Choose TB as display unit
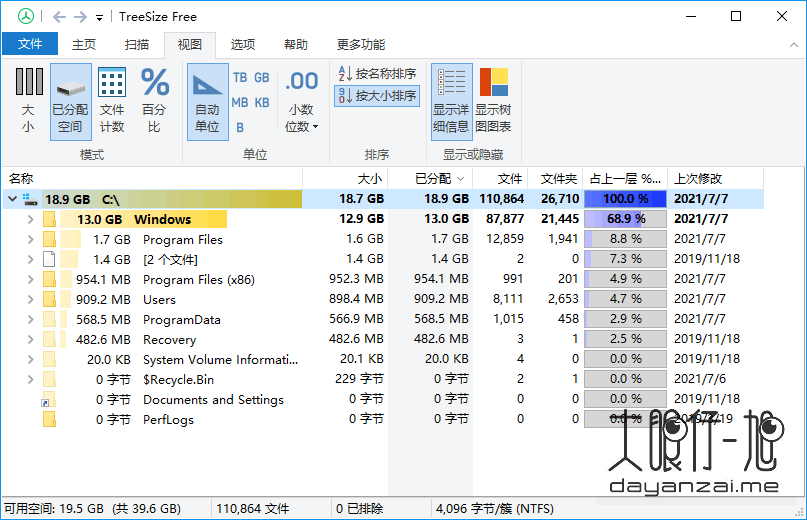The width and height of the screenshot is (807, 520). 240,78
